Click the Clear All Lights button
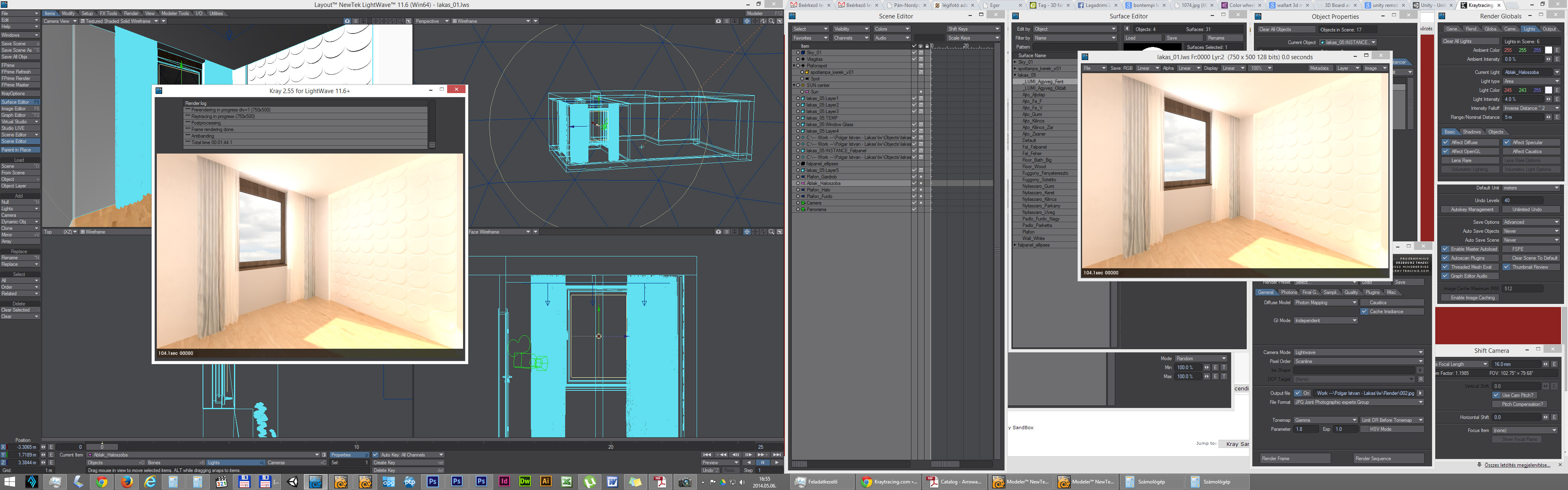Screen dimensions: 1568x490 [1470, 41]
